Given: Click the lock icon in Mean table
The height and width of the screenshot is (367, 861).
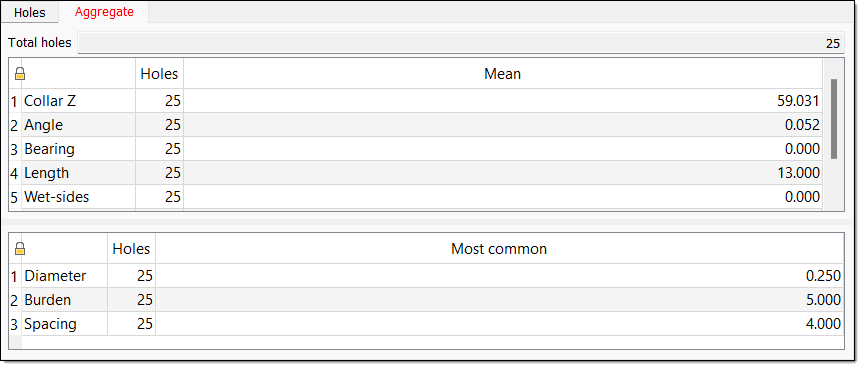Looking at the screenshot, I should (x=20, y=74).
